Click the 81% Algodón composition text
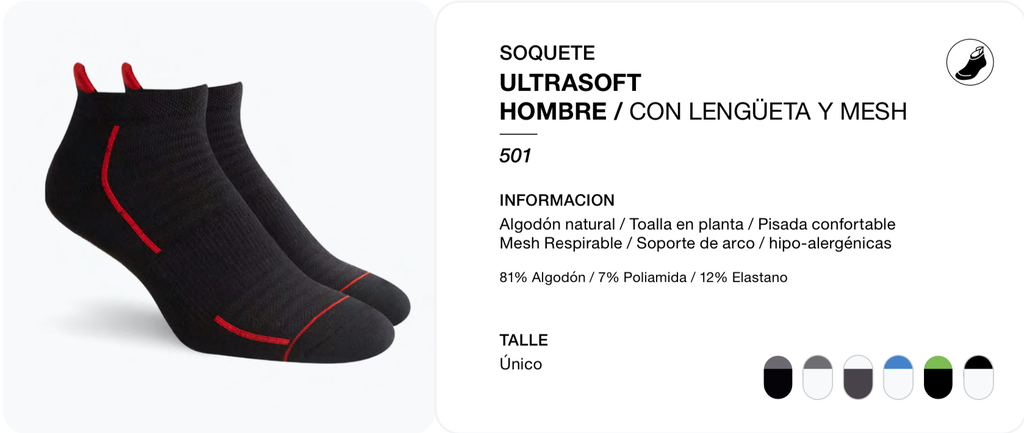This screenshot has width=1024, height=433. tap(643, 278)
